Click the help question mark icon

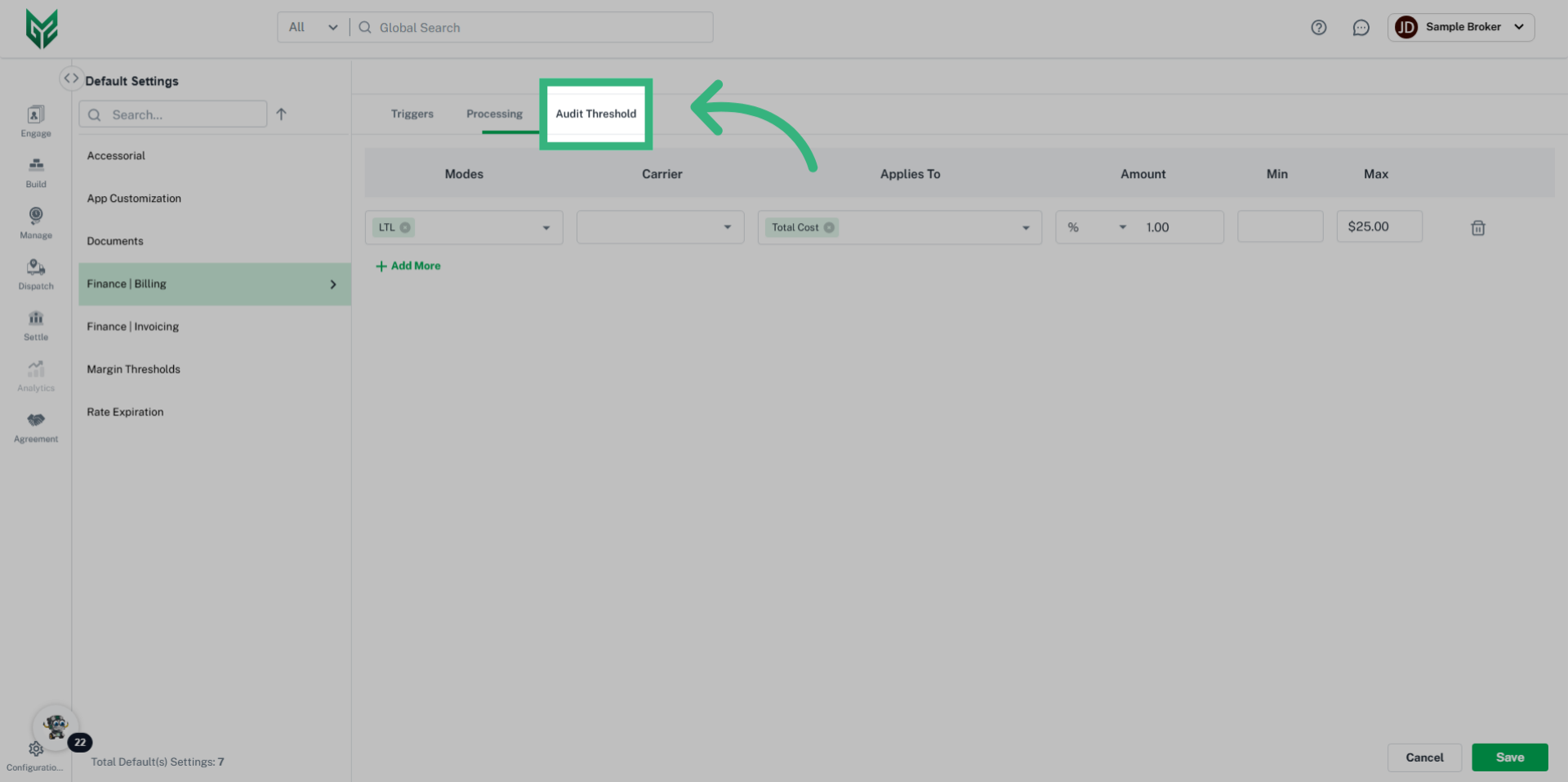pos(1318,27)
